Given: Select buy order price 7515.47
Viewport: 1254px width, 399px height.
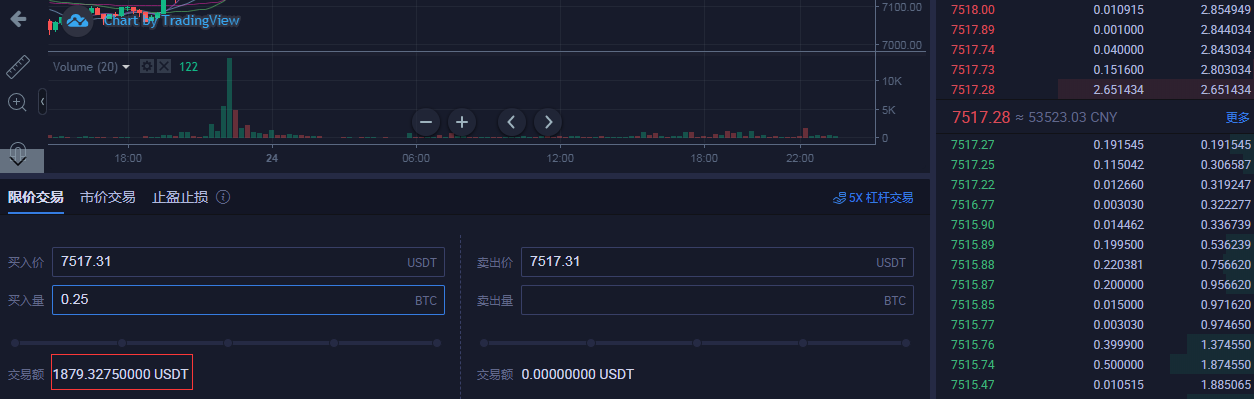Looking at the screenshot, I should [x=973, y=384].
